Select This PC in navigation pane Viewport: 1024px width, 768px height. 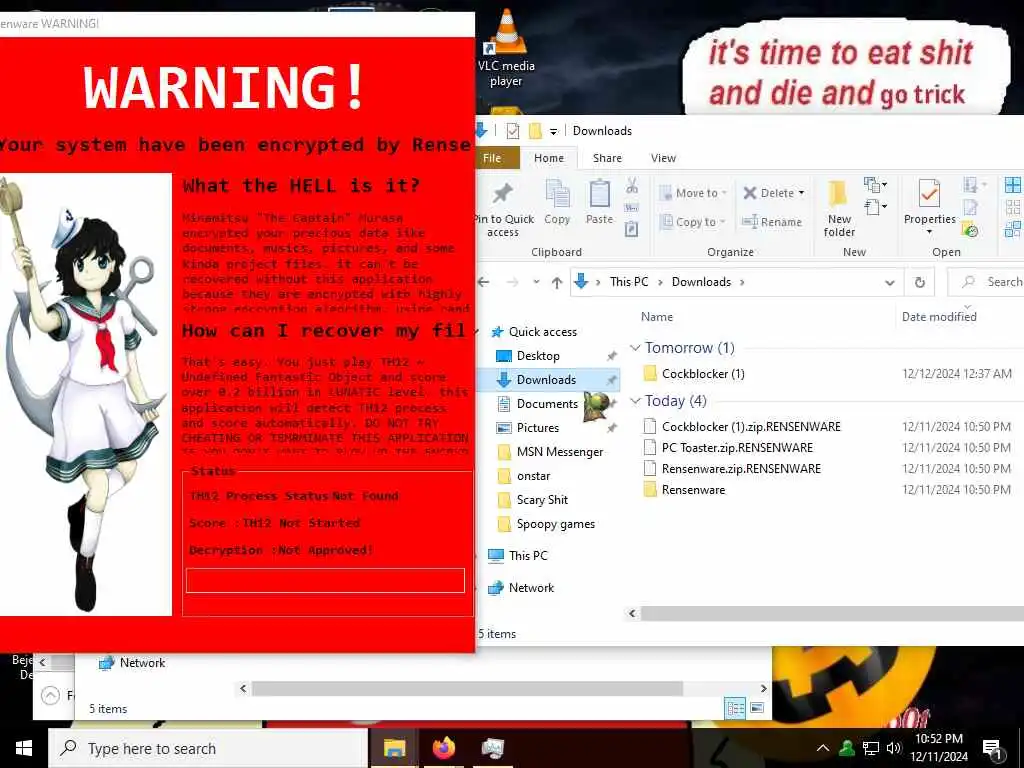pos(528,556)
